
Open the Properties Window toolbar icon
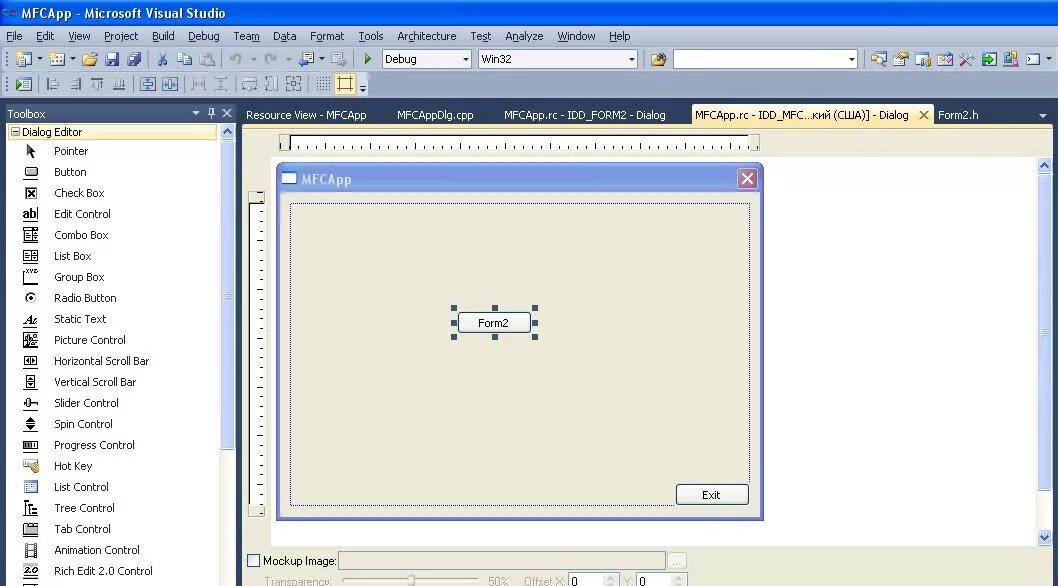tap(901, 59)
